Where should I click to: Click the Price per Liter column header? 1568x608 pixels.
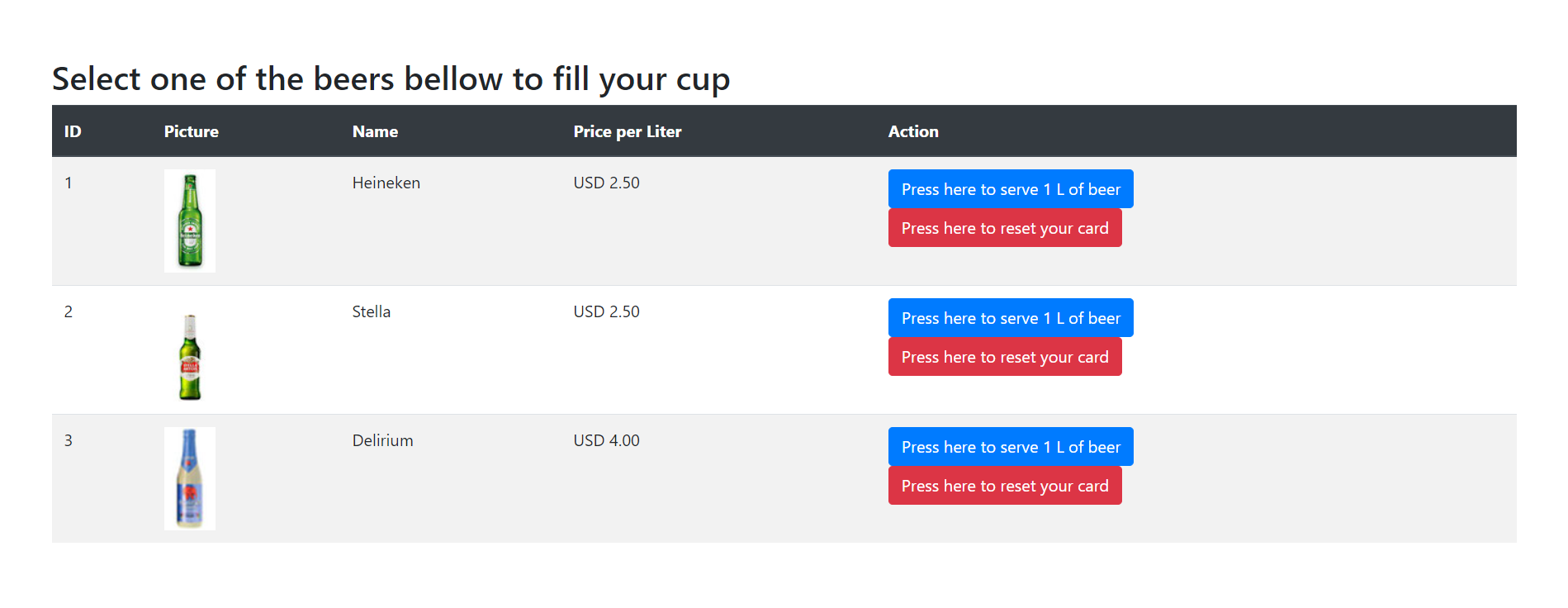pyautogui.click(x=627, y=131)
